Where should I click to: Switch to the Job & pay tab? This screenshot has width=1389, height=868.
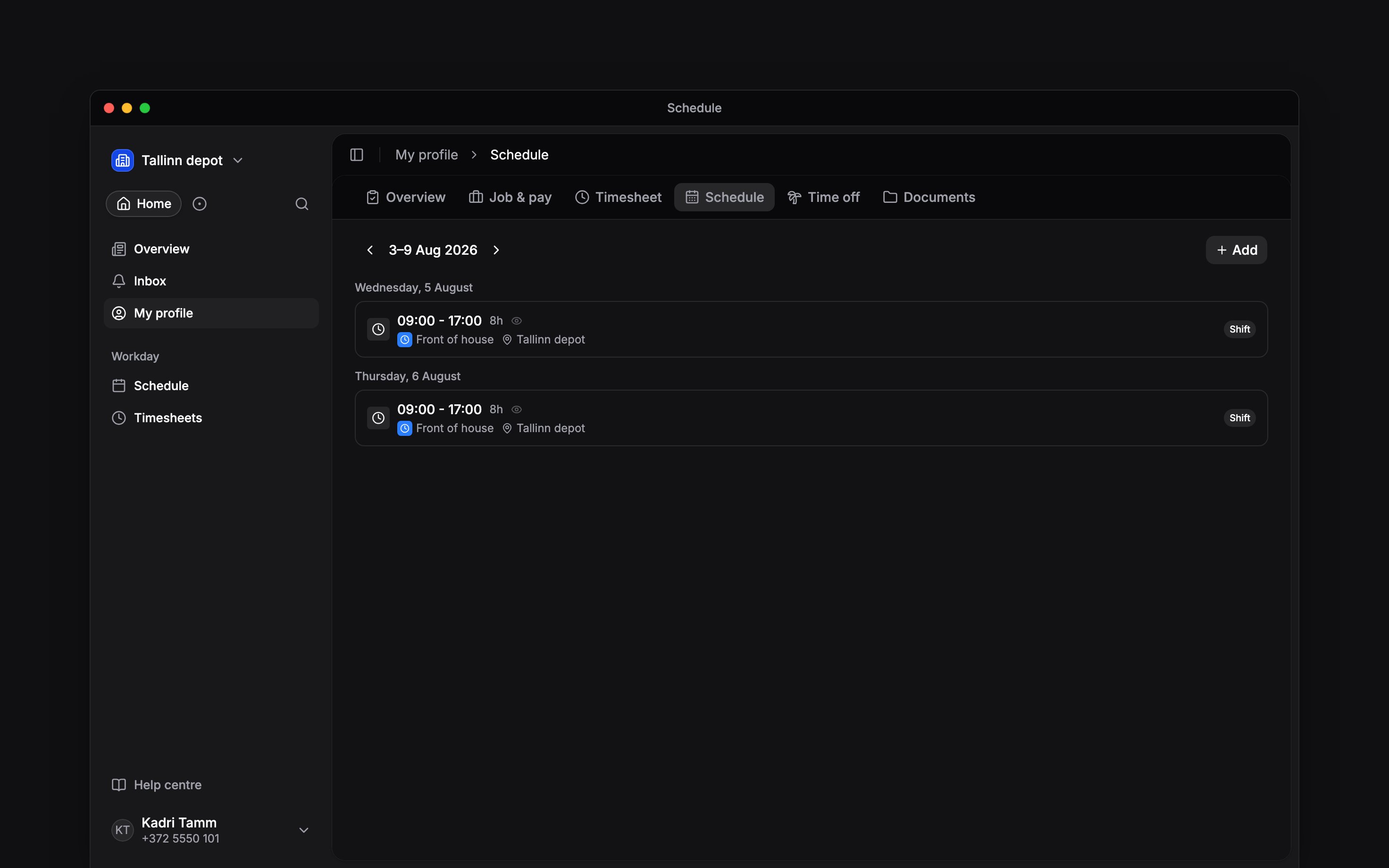(x=510, y=198)
